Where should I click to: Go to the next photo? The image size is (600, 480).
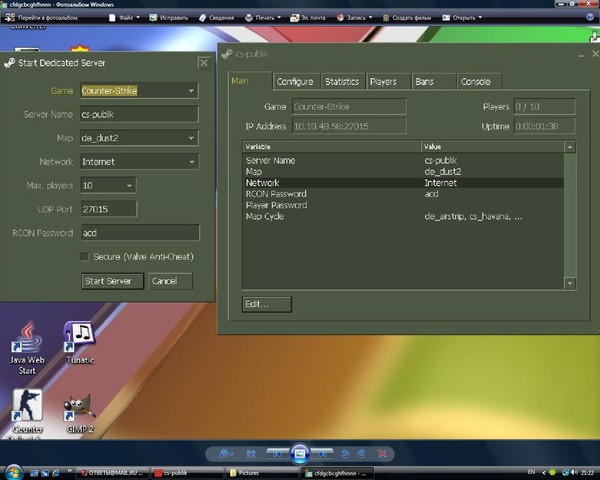coord(322,454)
